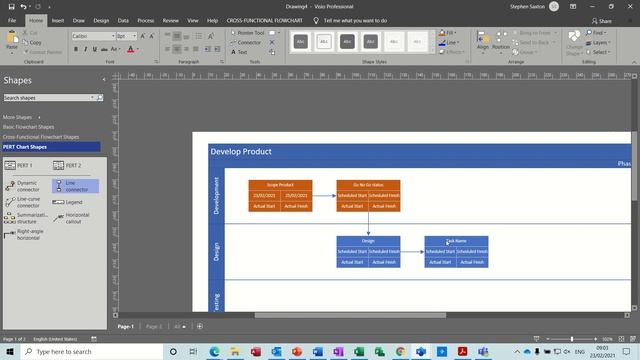
Task: Open Cross-Functional Flowchart Shapes stencil
Action: [x=41, y=137]
